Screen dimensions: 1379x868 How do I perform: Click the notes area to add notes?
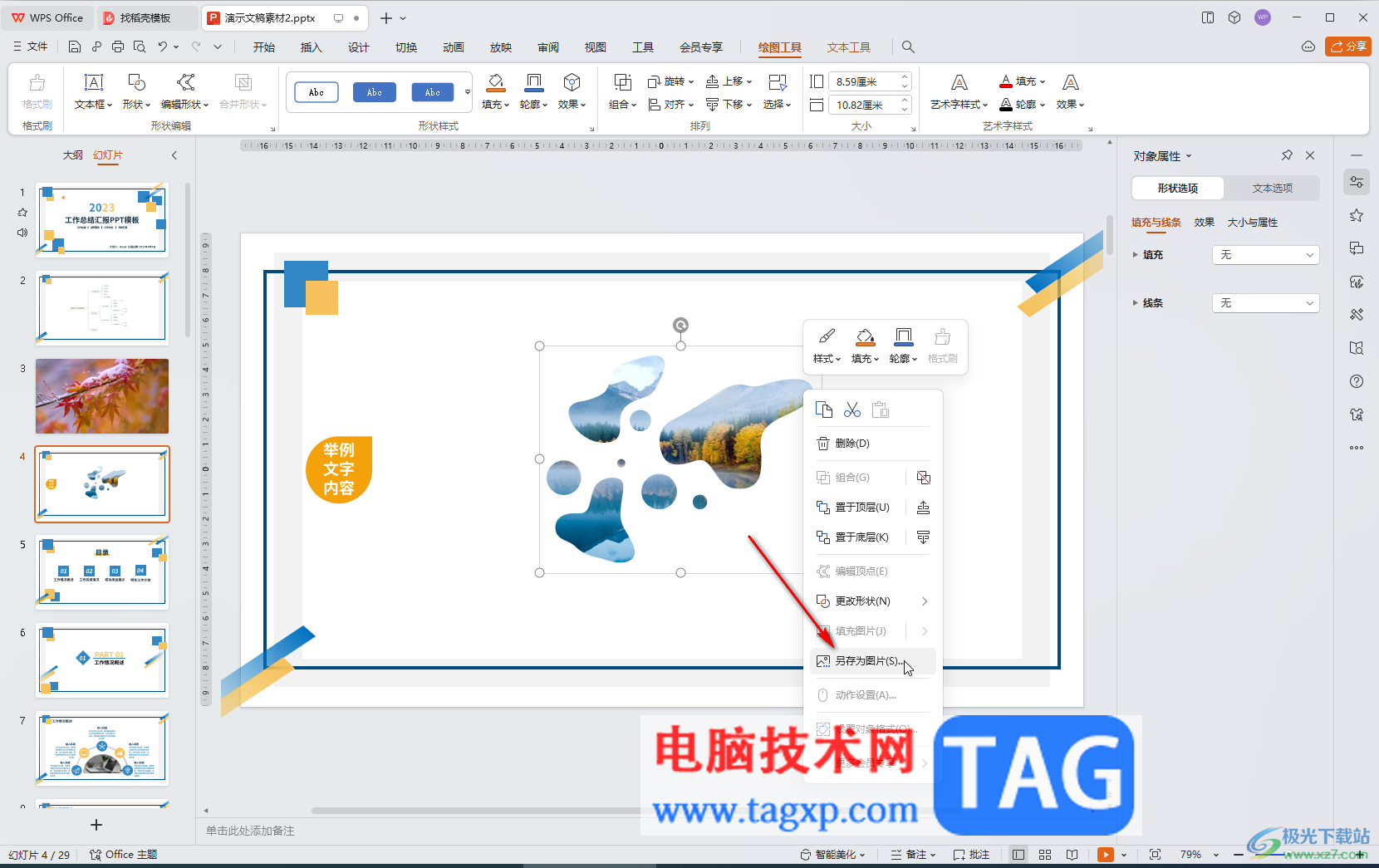[656, 831]
